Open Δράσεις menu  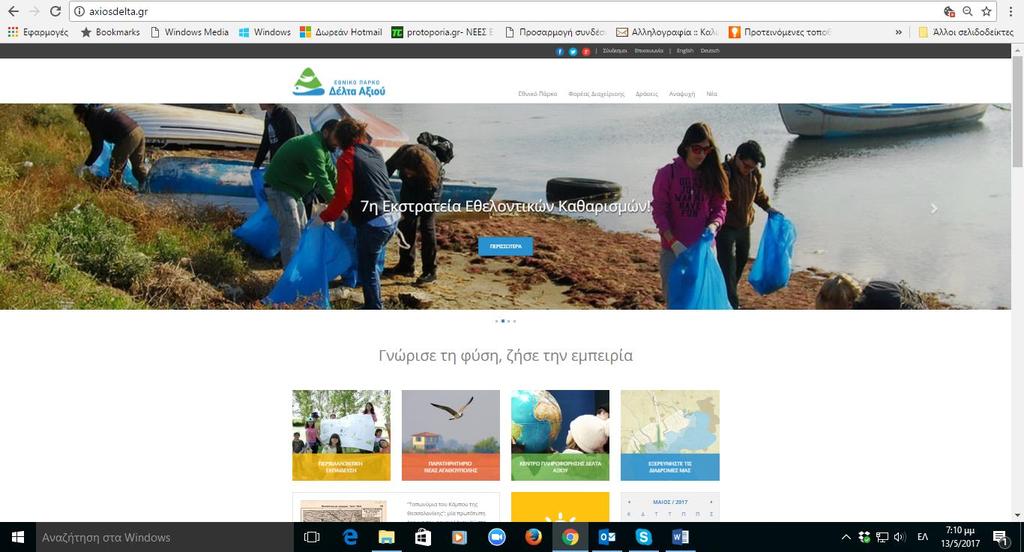click(647, 94)
